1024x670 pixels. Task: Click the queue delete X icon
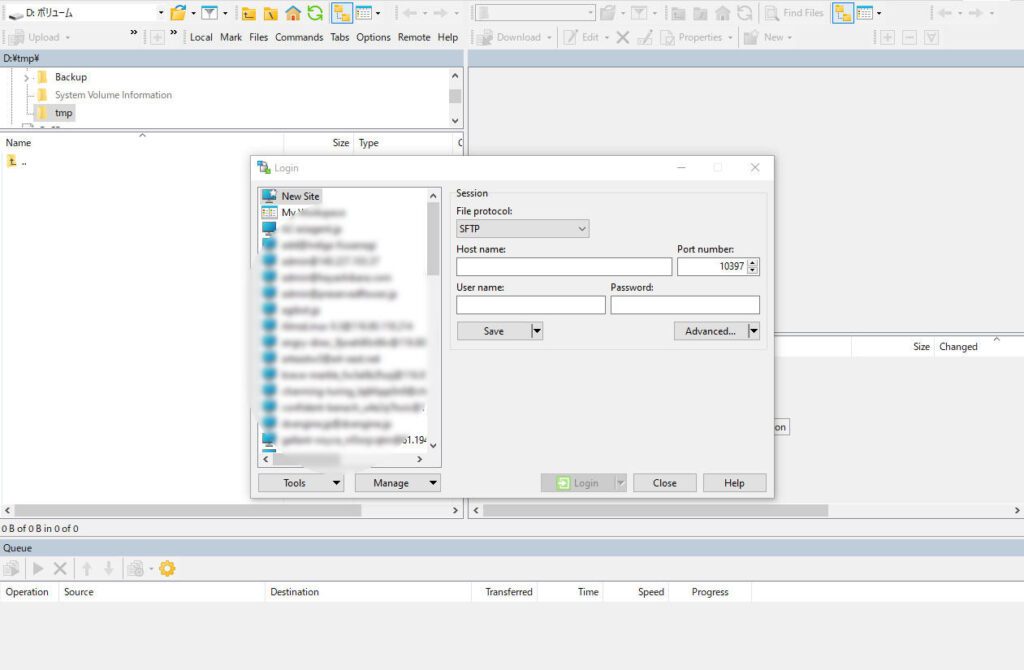[60, 569]
